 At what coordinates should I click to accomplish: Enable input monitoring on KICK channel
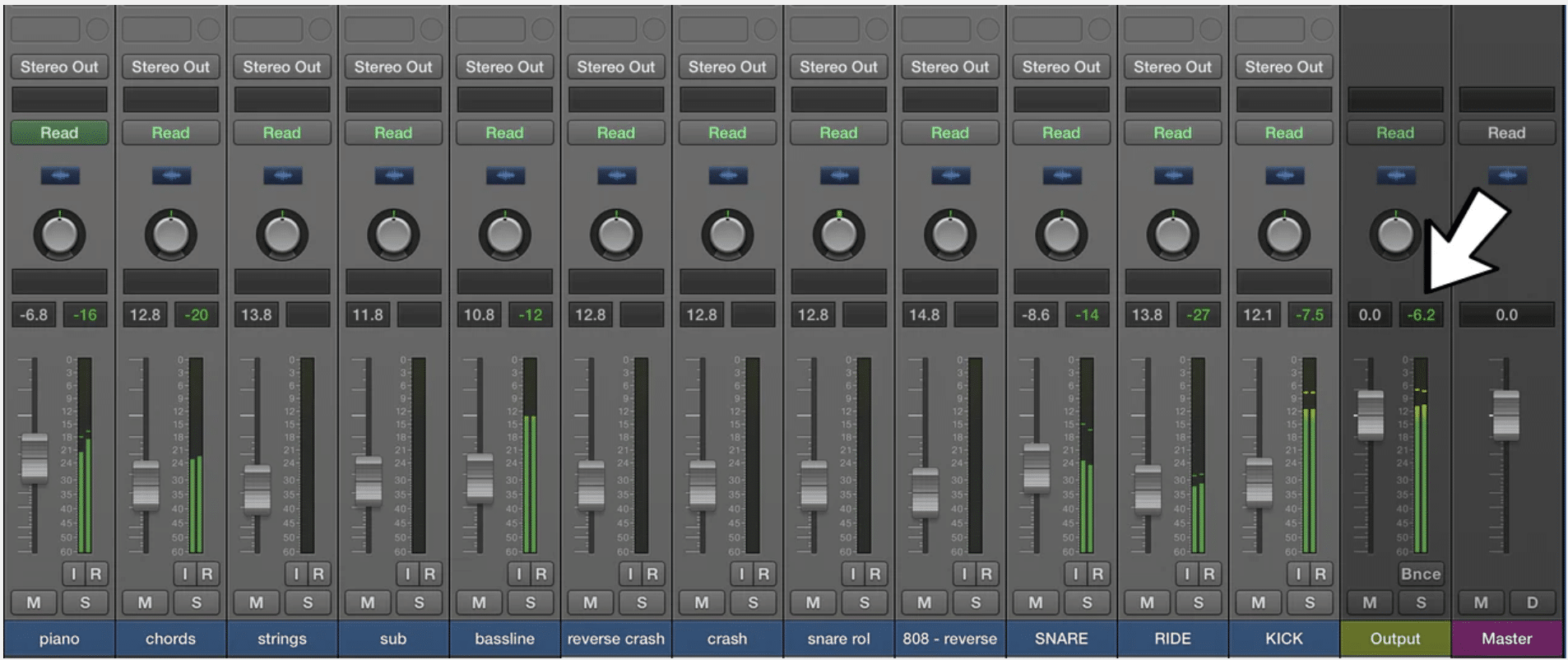pos(1298,574)
